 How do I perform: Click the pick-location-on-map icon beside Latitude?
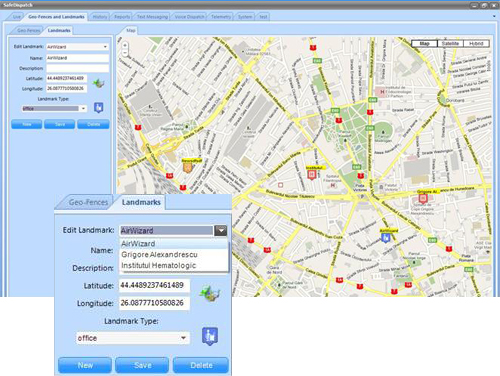(98, 83)
